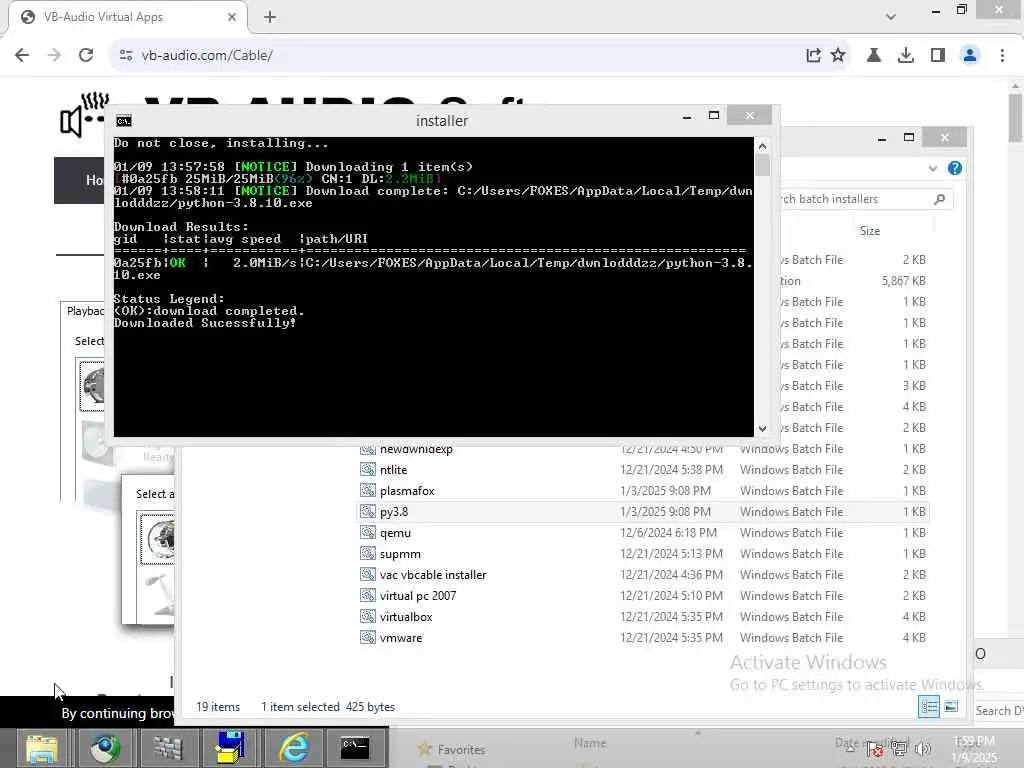Image resolution: width=1024 pixels, height=768 pixels.
Task: Click the page vertical scrollbar in Chrome
Action: (x=1015, y=118)
